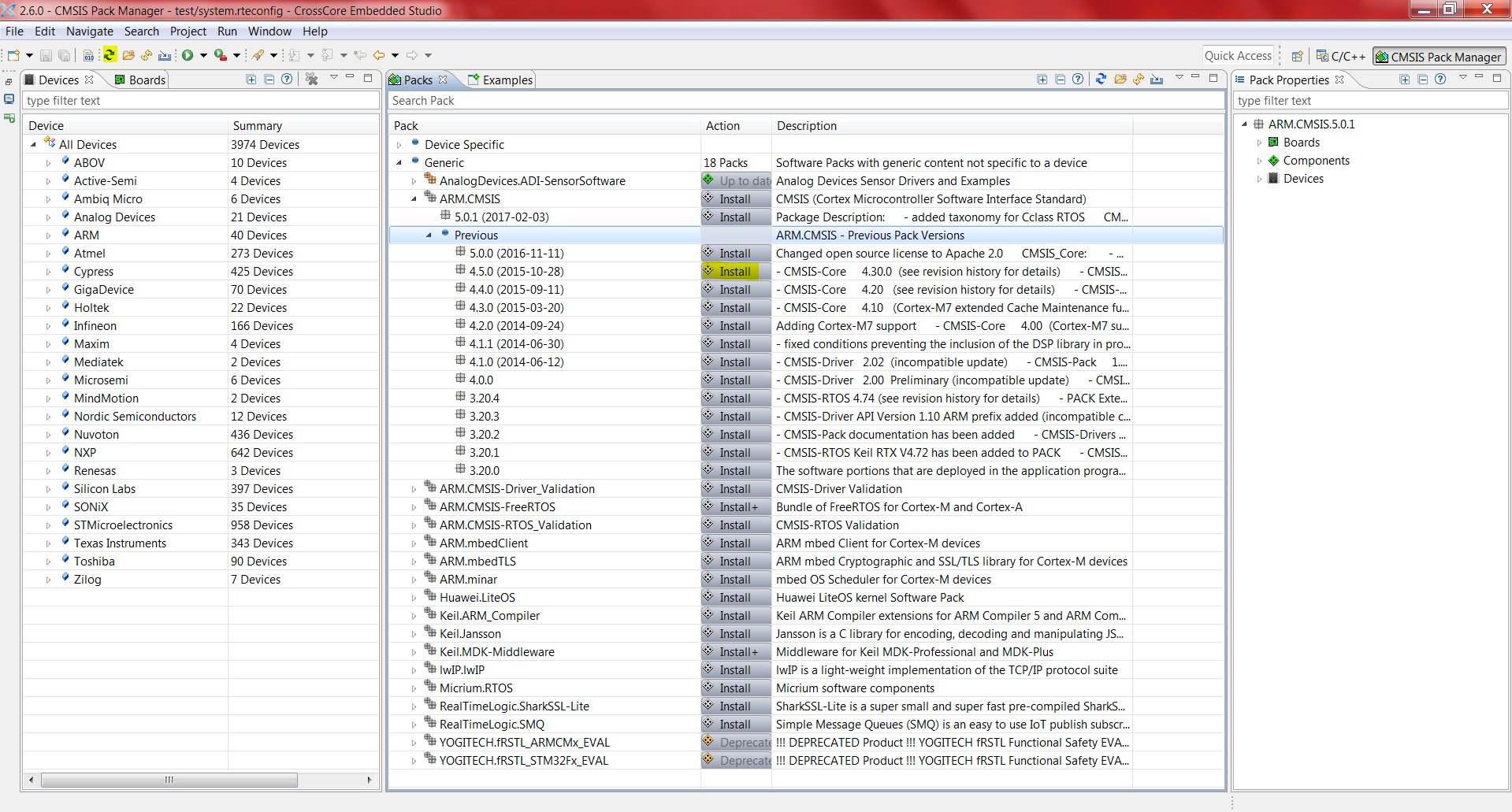This screenshot has width=1512, height=812.
Task: Click the Help icon in Devices panel
Action: [x=288, y=80]
